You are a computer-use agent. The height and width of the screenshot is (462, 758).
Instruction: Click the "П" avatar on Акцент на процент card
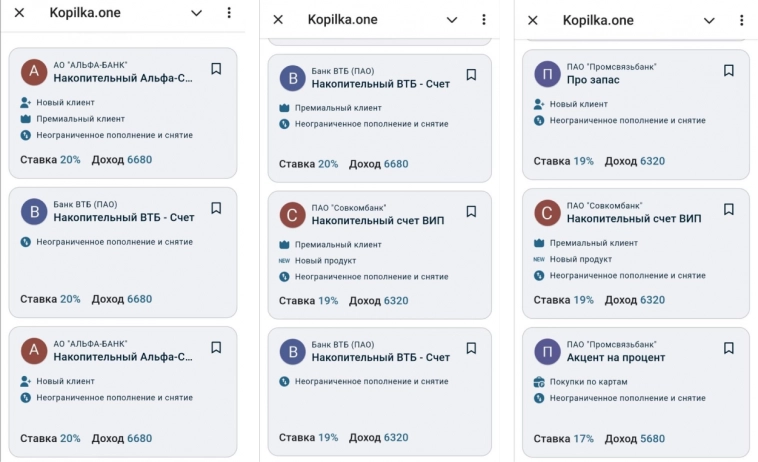pos(547,351)
